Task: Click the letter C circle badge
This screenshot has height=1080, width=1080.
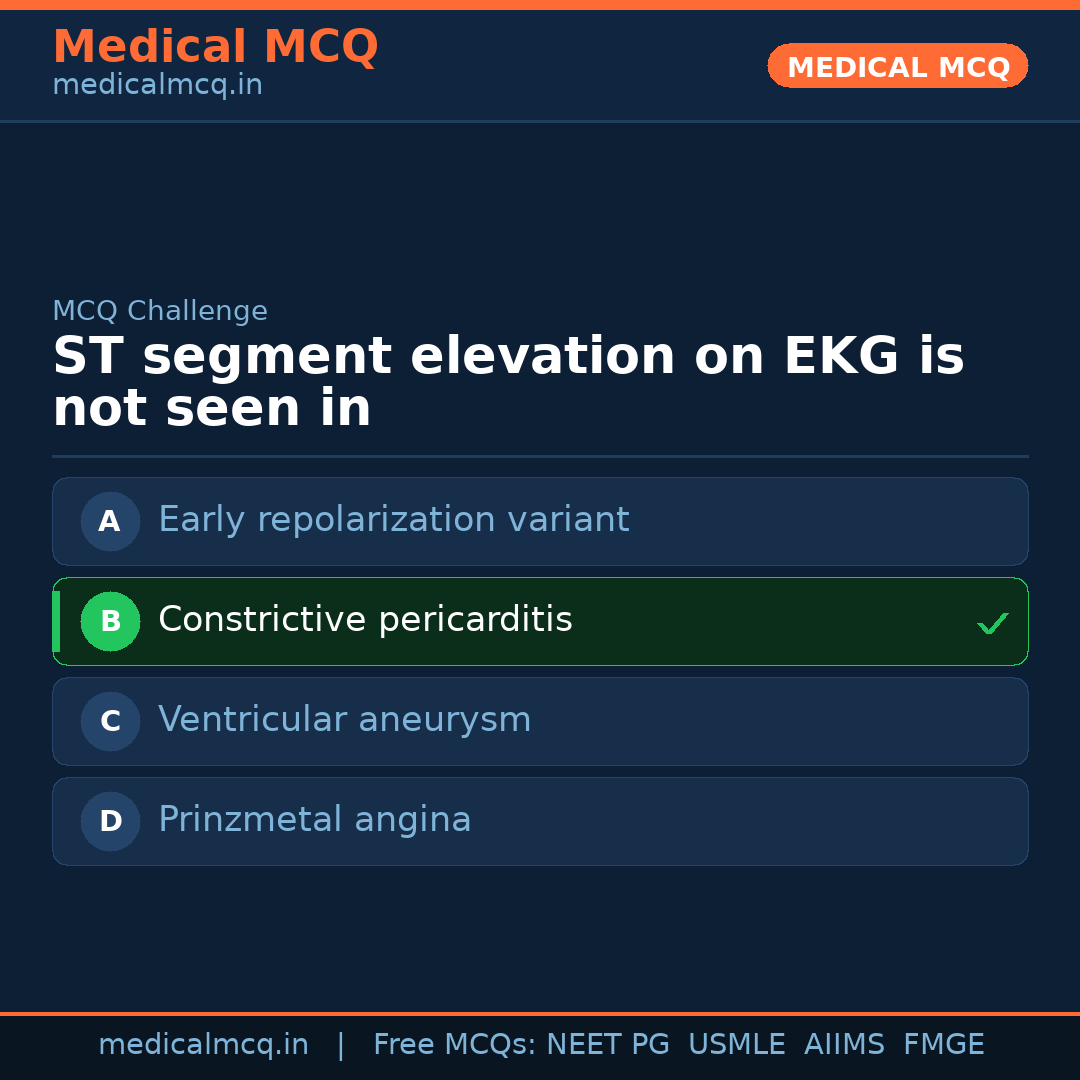Action: 110,721
